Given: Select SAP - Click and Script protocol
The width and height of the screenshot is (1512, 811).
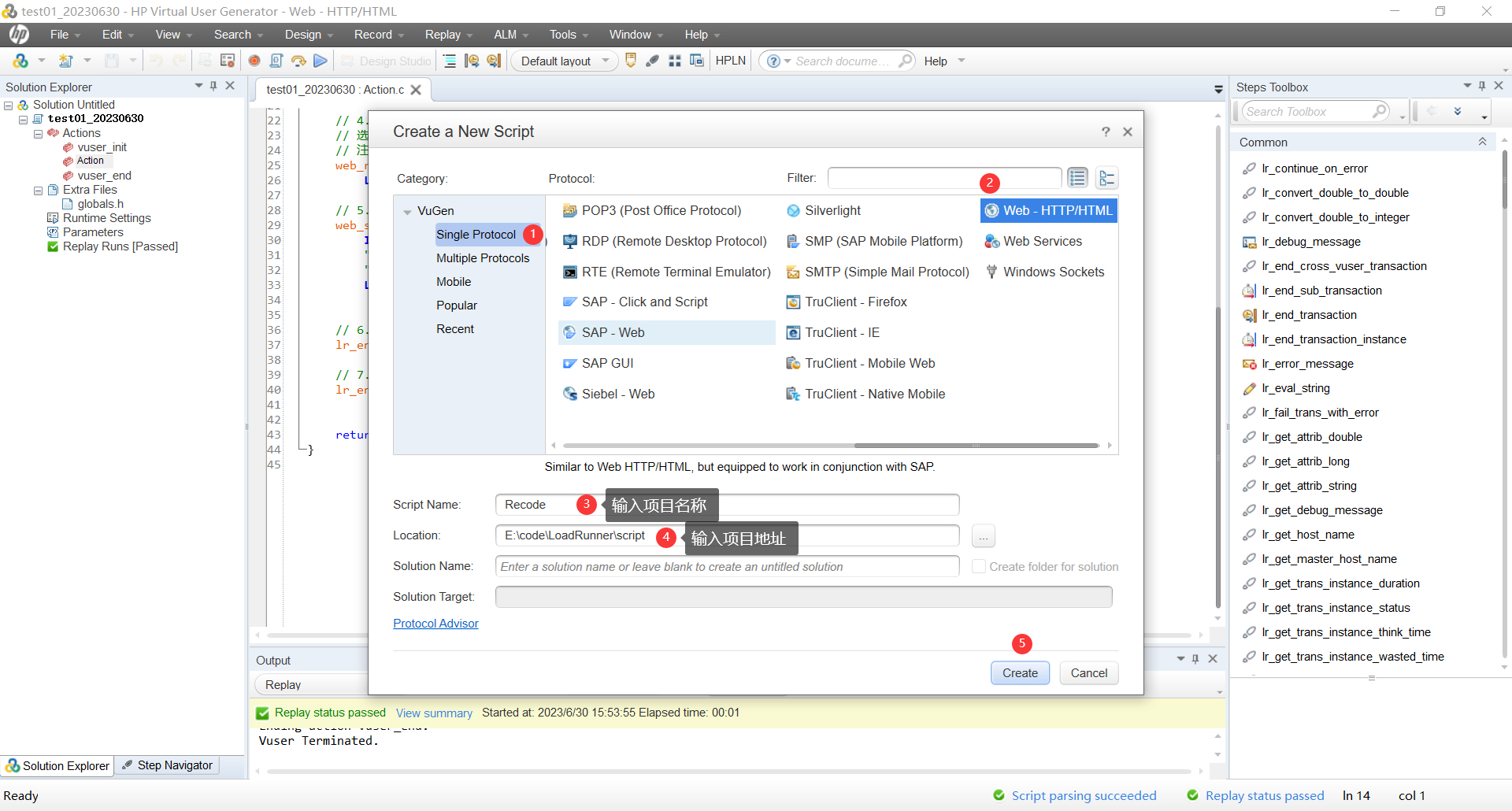Looking at the screenshot, I should pos(635,302).
